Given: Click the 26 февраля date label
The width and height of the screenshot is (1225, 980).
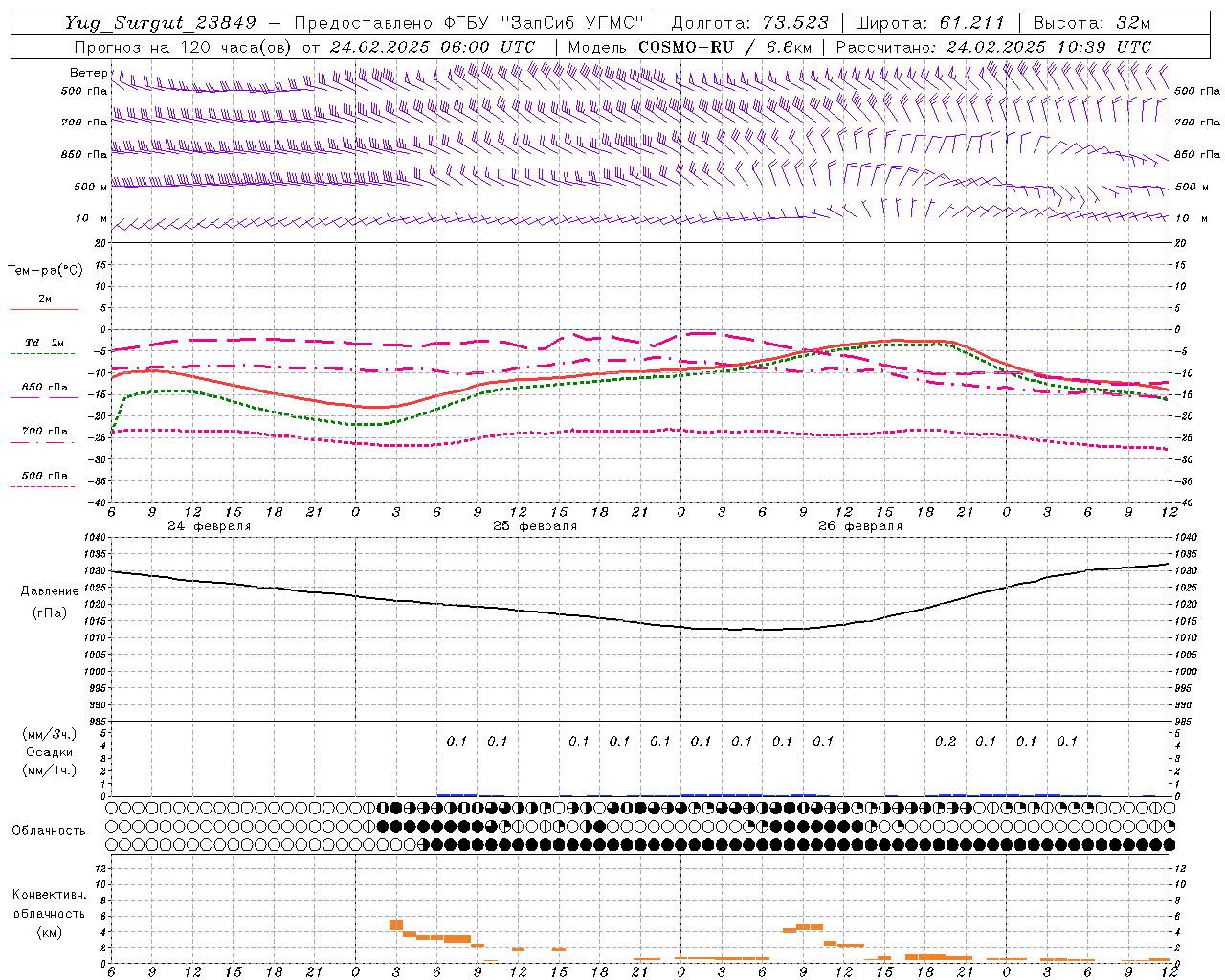Looking at the screenshot, I should [860, 526].
